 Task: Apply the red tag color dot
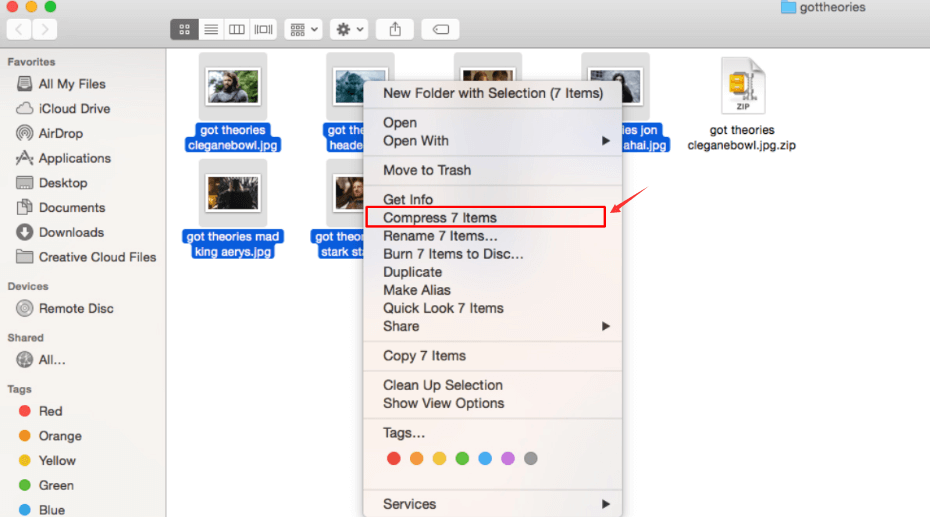pyautogui.click(x=393, y=459)
